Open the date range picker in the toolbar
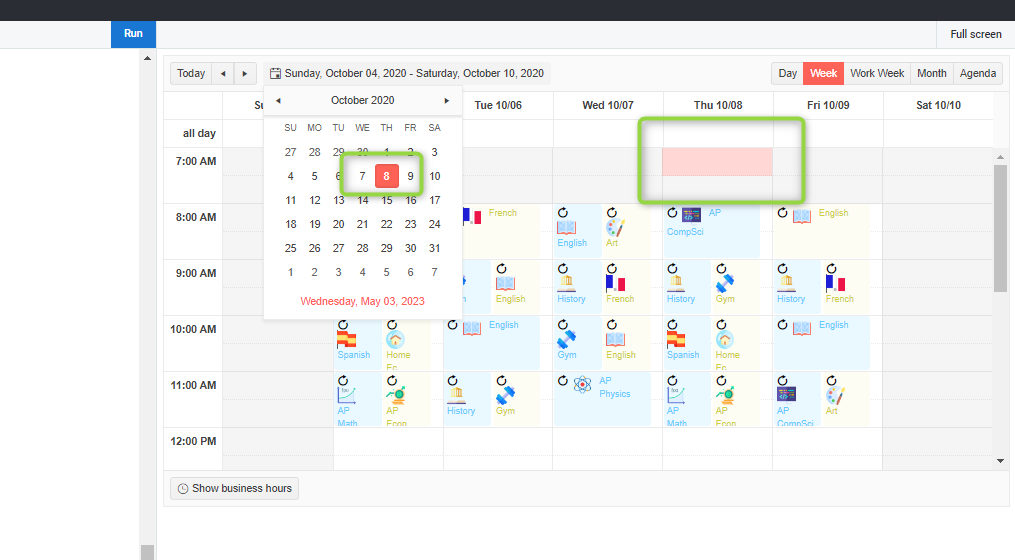The height and width of the screenshot is (560, 1015). (x=407, y=73)
